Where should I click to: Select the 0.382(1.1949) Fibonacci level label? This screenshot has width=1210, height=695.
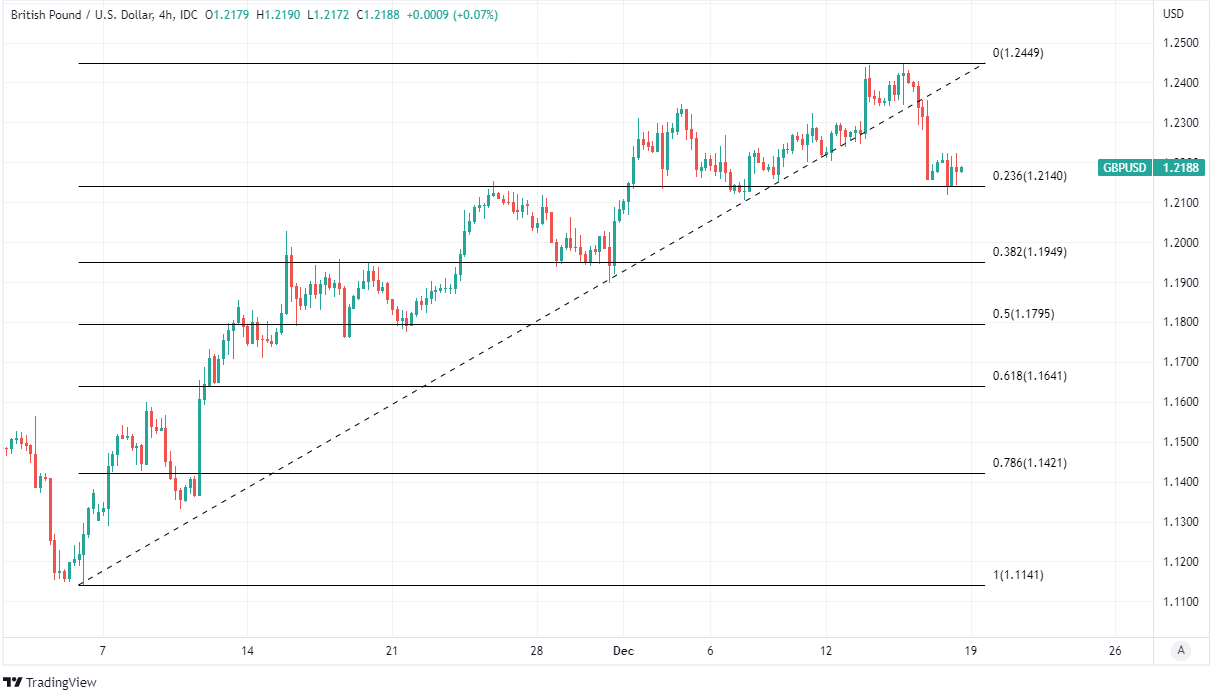coord(1029,252)
